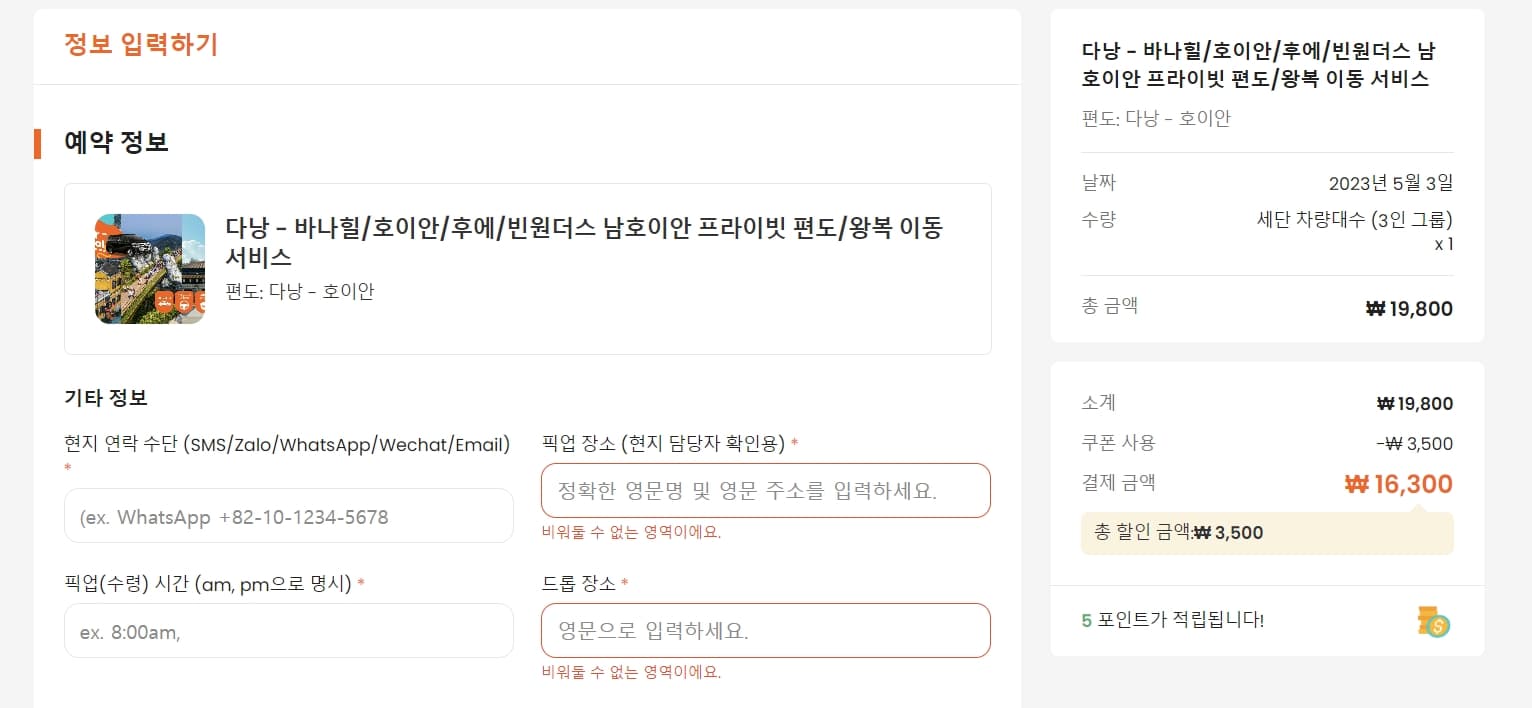Click the pickup location input field
This screenshot has width=1532, height=708.
pyautogui.click(x=765, y=491)
